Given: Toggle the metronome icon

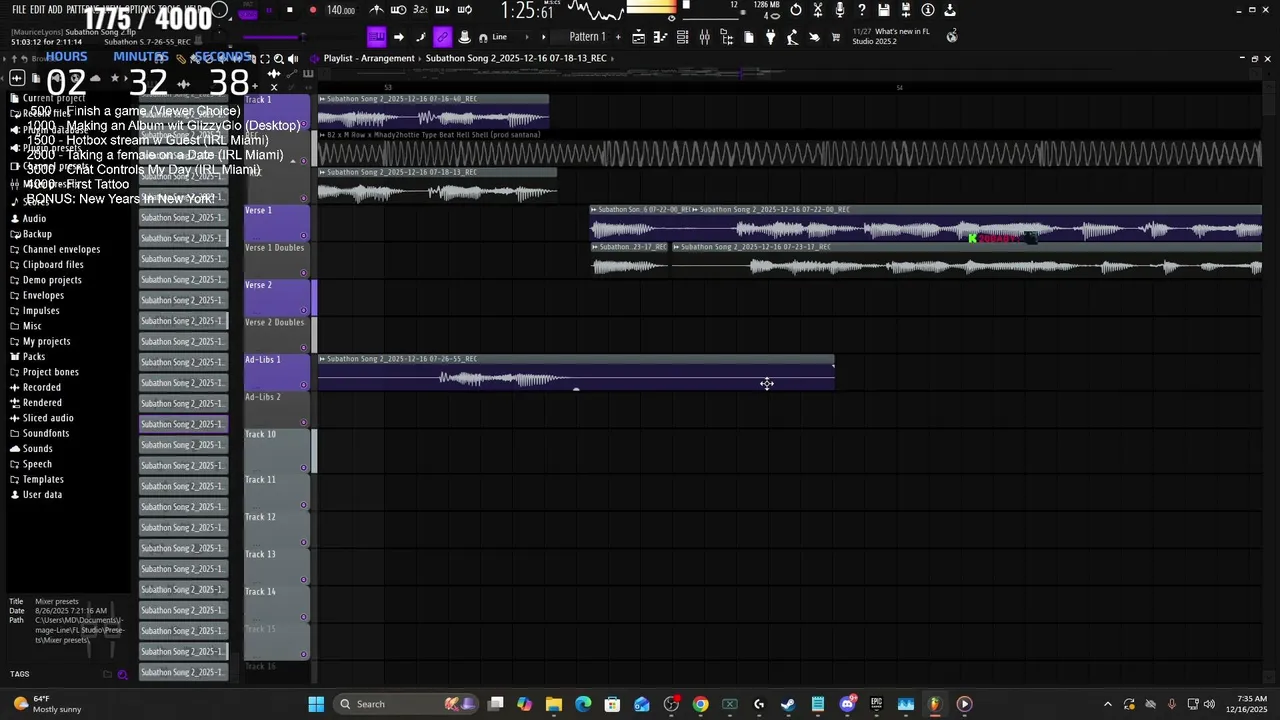Looking at the screenshot, I should 376,10.
